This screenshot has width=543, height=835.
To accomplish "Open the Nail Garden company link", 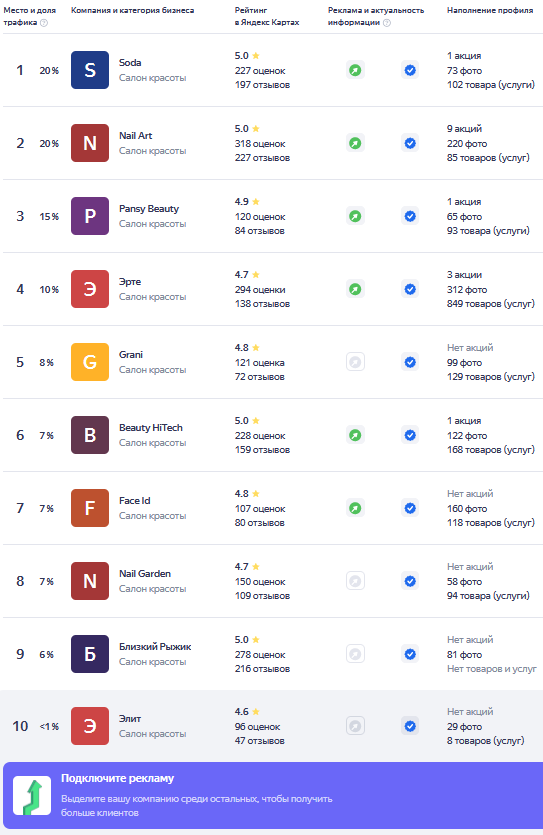I will point(145,574).
